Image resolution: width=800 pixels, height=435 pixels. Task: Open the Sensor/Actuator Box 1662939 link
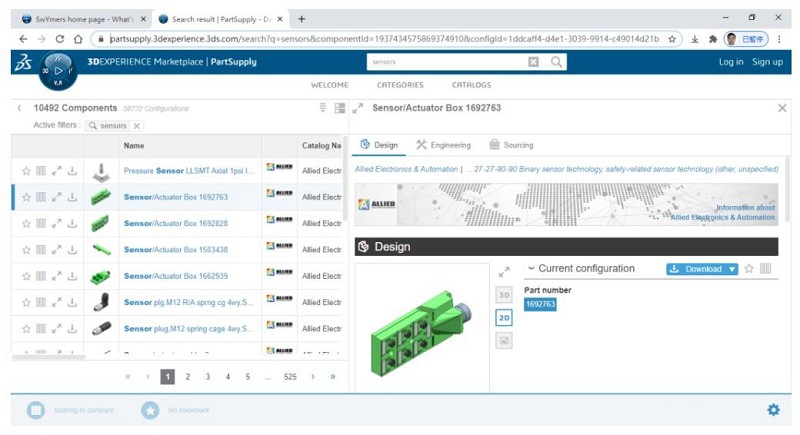click(x=175, y=276)
